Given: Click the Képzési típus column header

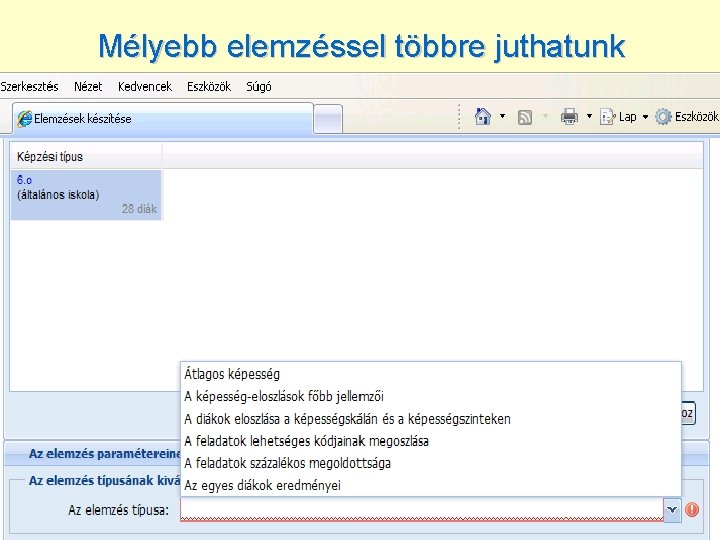Looking at the screenshot, I should [x=86, y=157].
